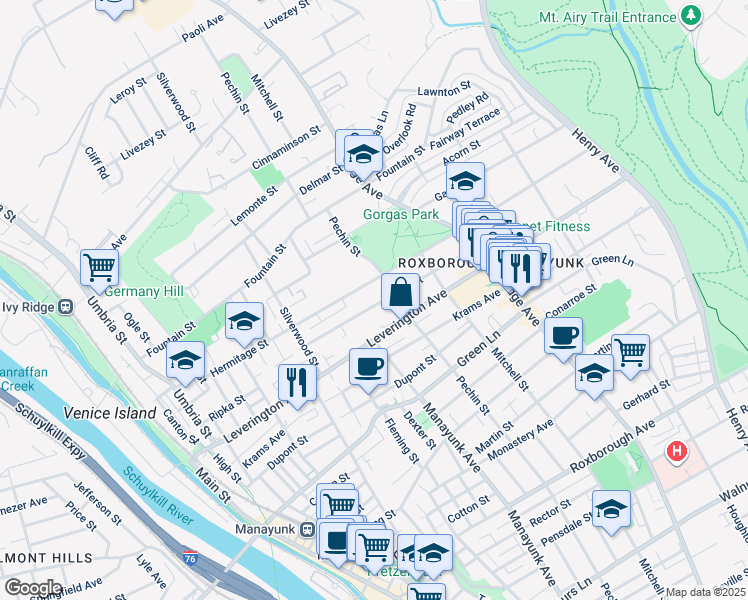Click the Fleming St label
The image size is (748, 600).
402,441
